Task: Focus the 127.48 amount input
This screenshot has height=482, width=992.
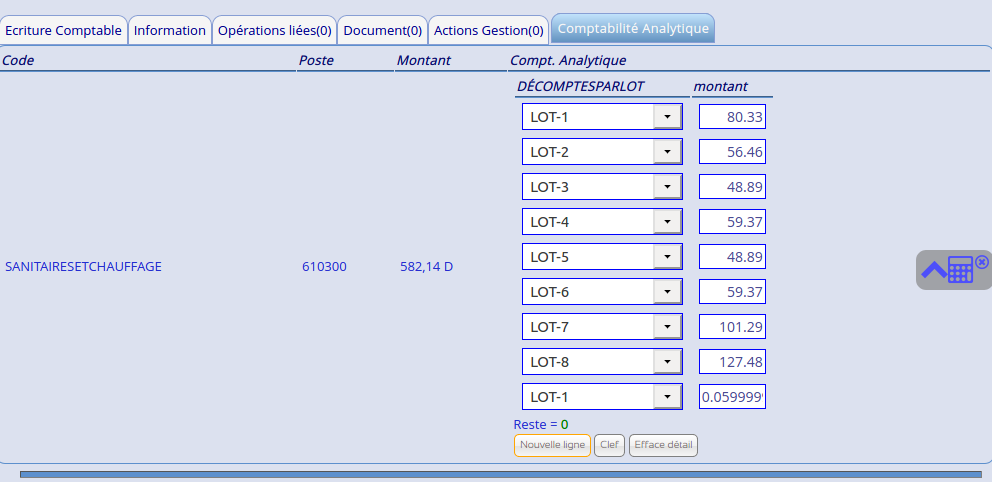Action: coord(732,362)
